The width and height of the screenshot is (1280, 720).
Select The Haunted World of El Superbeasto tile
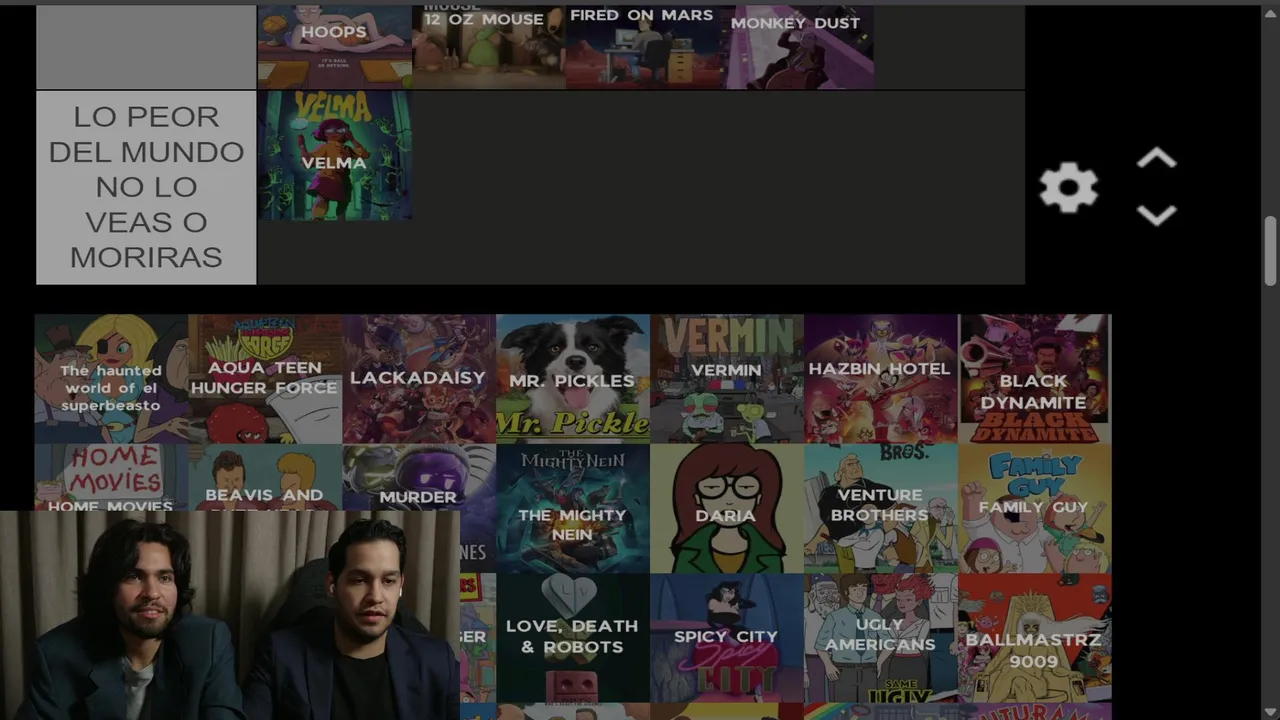(x=111, y=379)
